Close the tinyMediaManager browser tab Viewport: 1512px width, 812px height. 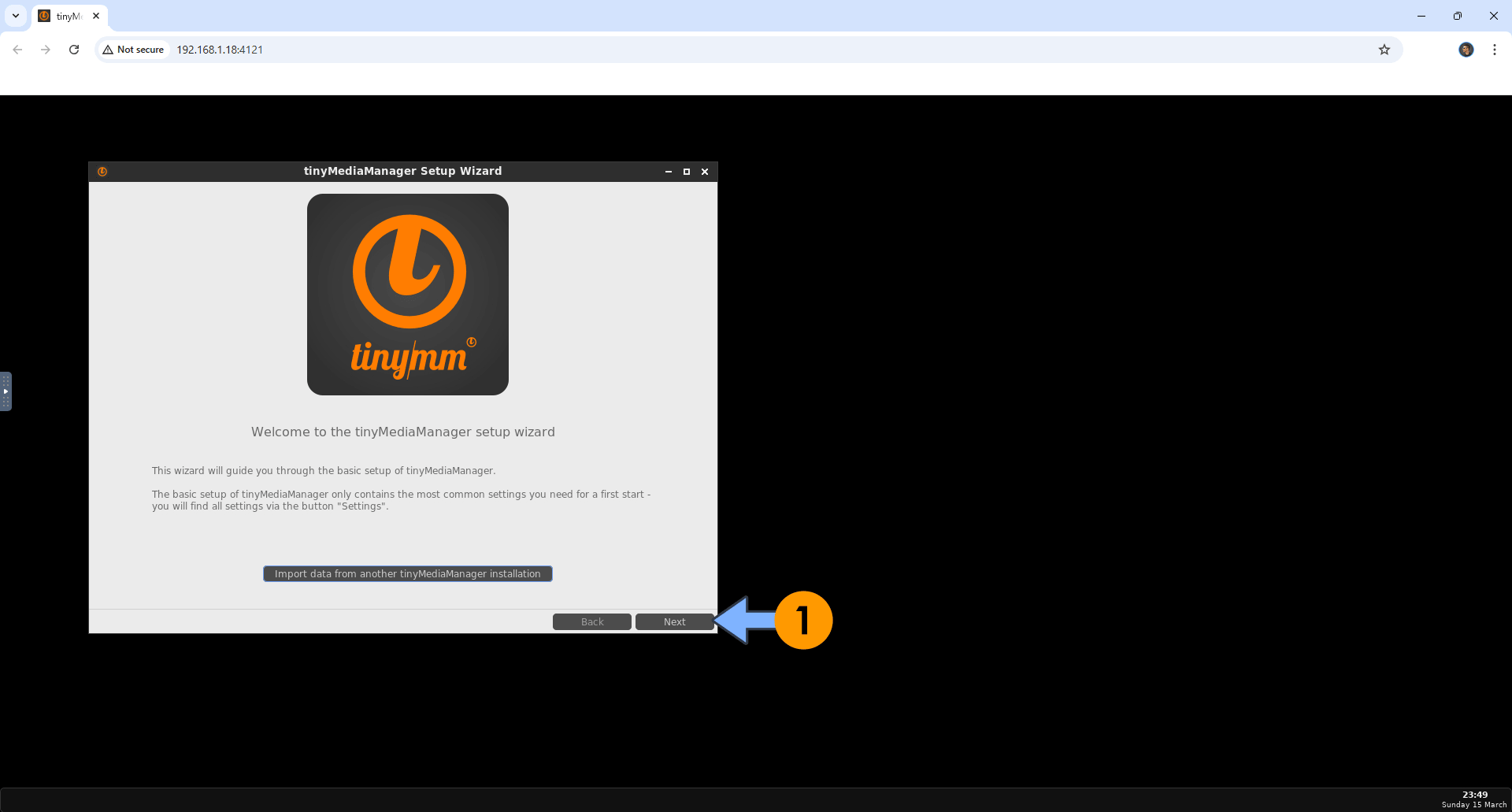pos(96,16)
